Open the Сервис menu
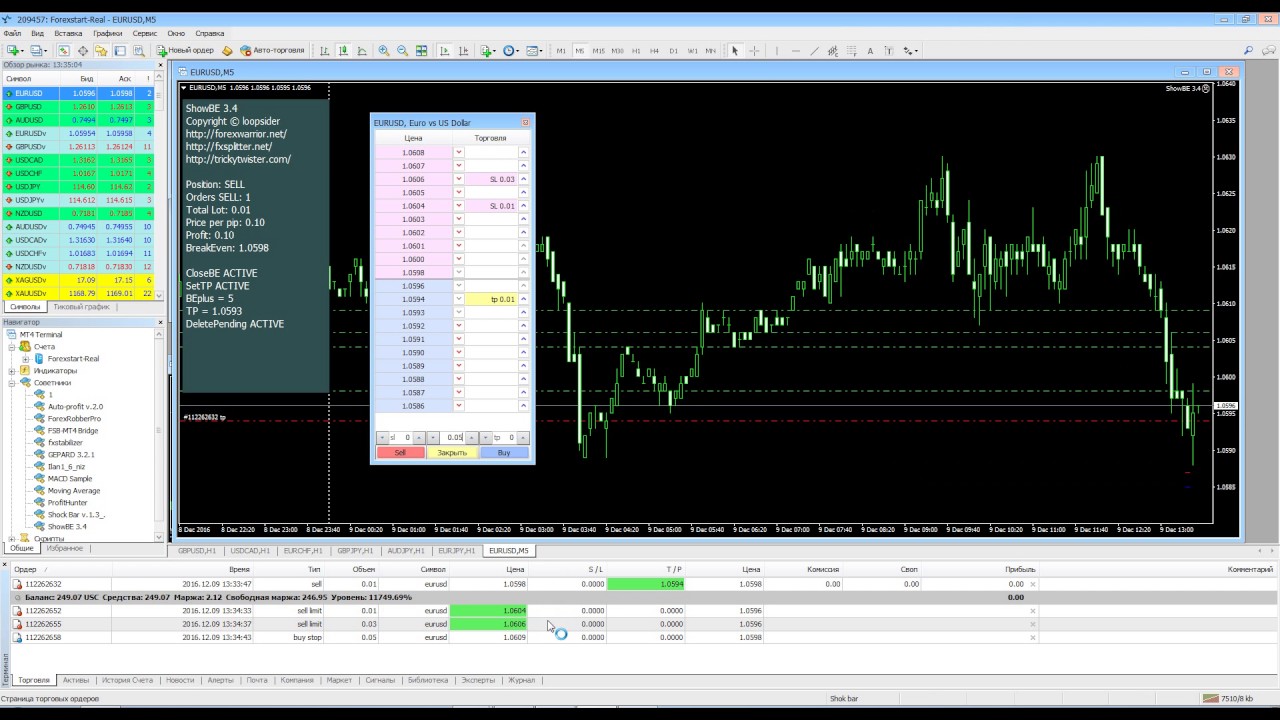The image size is (1280, 720). click(x=145, y=33)
